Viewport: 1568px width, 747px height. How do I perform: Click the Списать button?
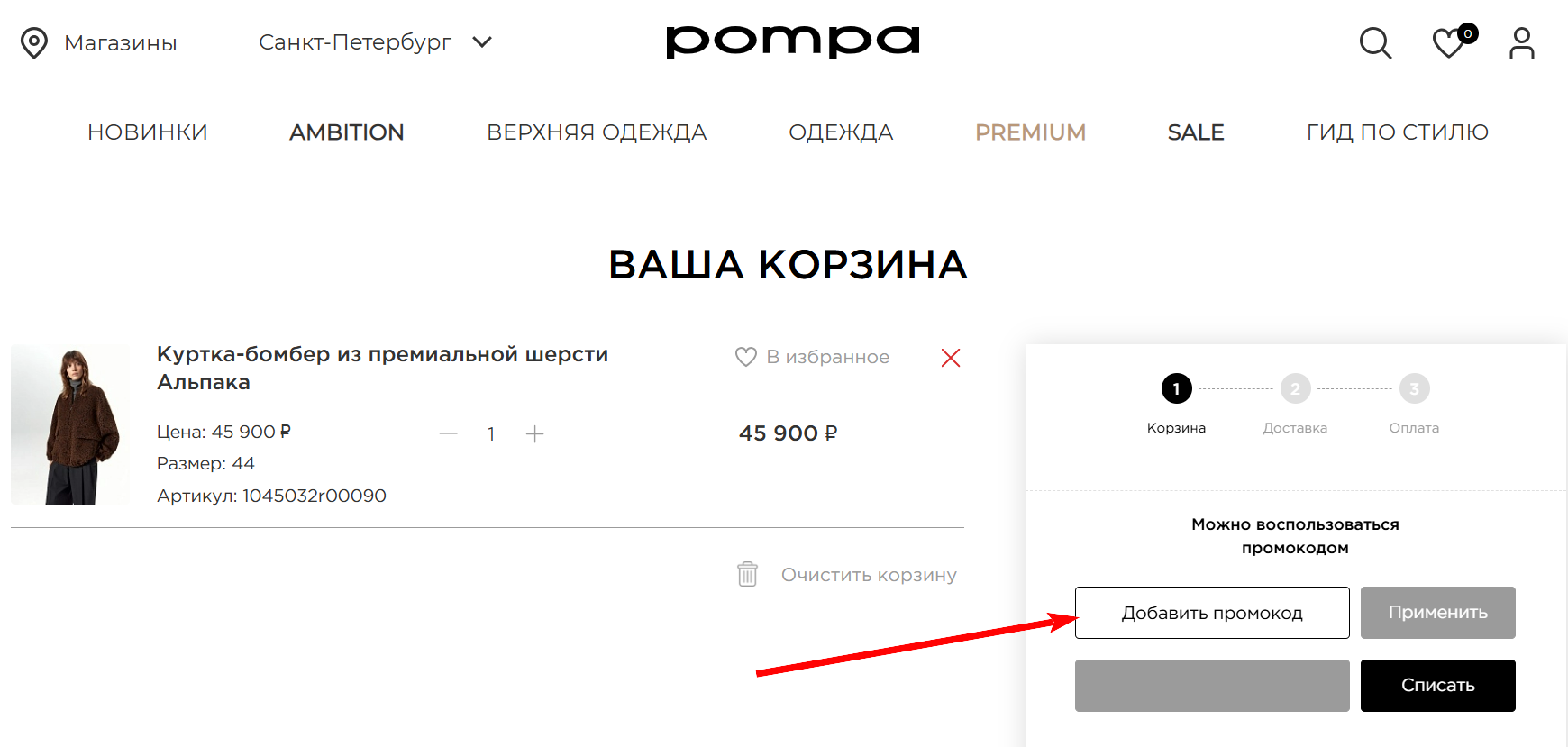pyautogui.click(x=1437, y=685)
